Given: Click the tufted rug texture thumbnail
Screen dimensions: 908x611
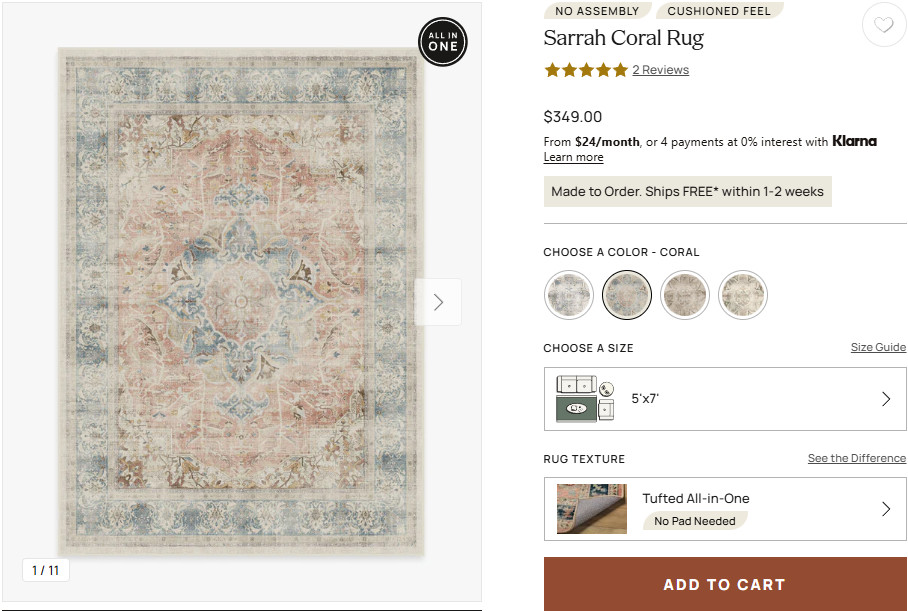Looking at the screenshot, I should 591,509.
